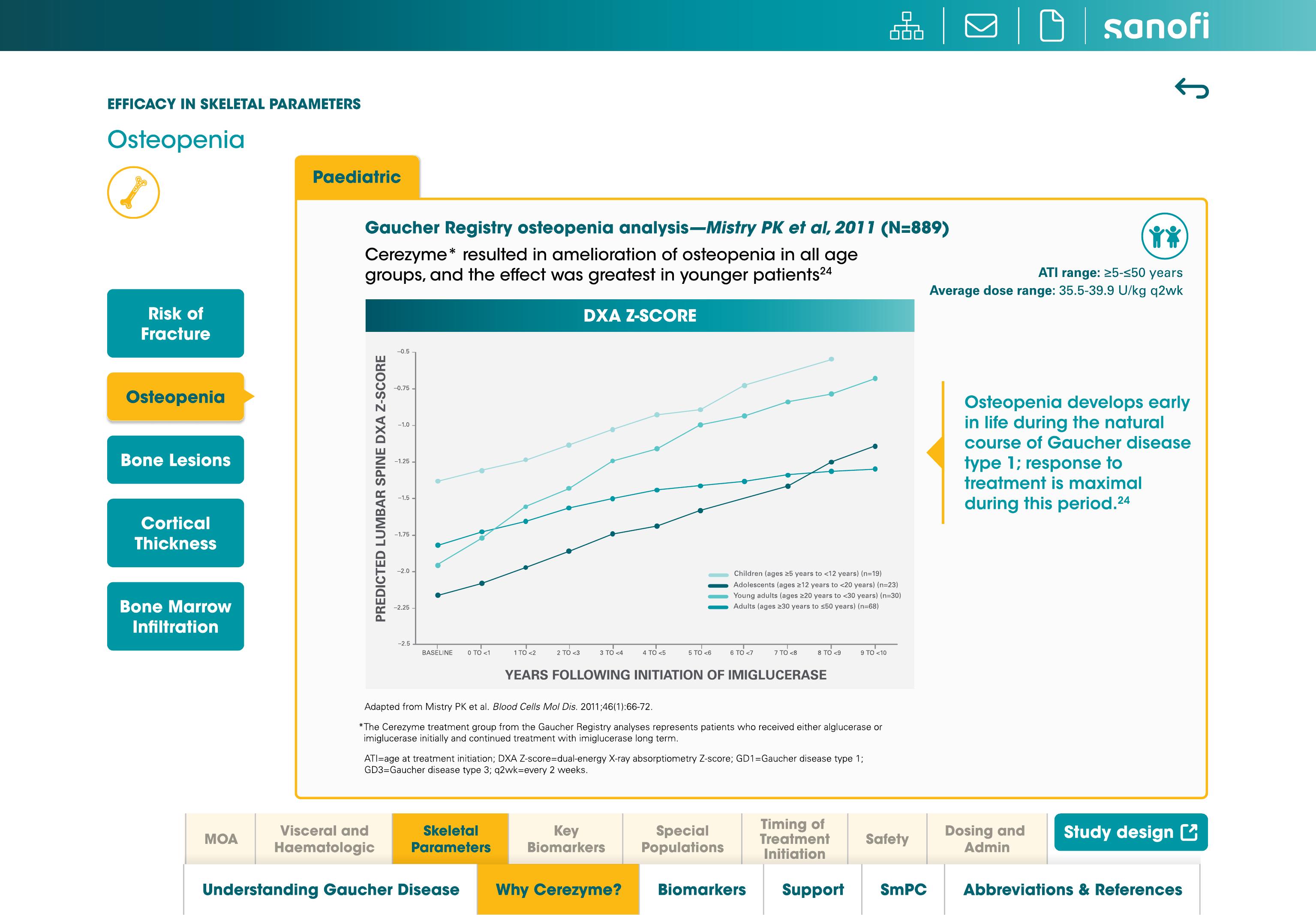The width and height of the screenshot is (1316, 915).
Task: Click Adolescents legend line swatch
Action: (x=718, y=585)
